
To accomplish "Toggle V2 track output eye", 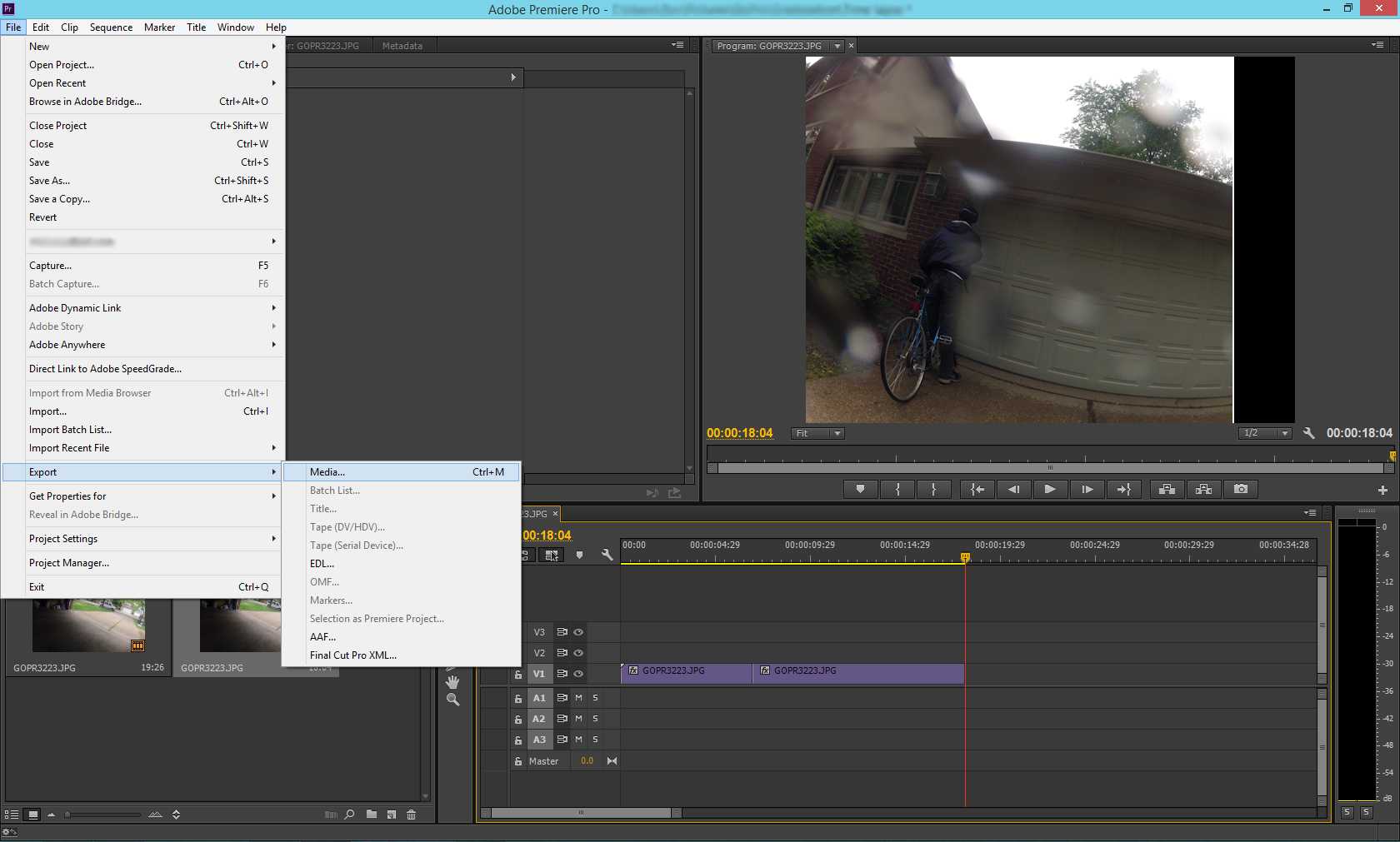I will point(578,653).
